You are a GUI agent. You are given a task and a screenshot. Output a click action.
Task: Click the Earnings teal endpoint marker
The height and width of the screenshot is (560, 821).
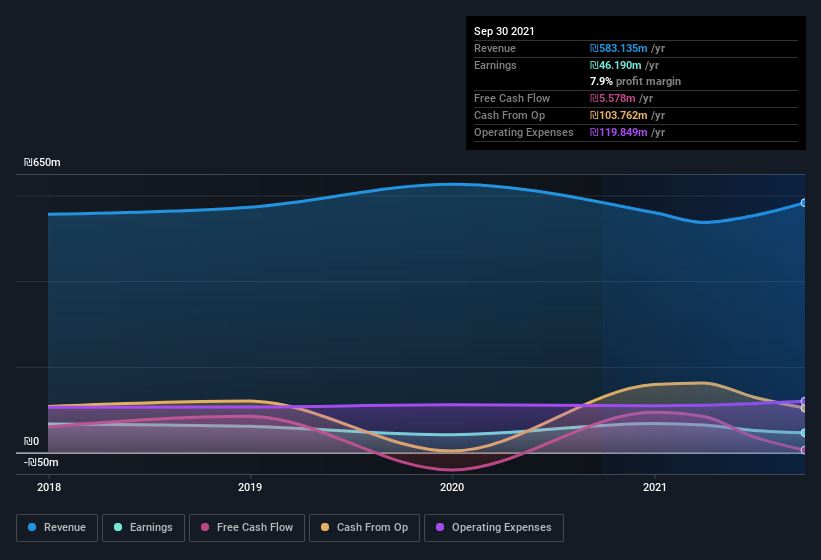pos(804,433)
